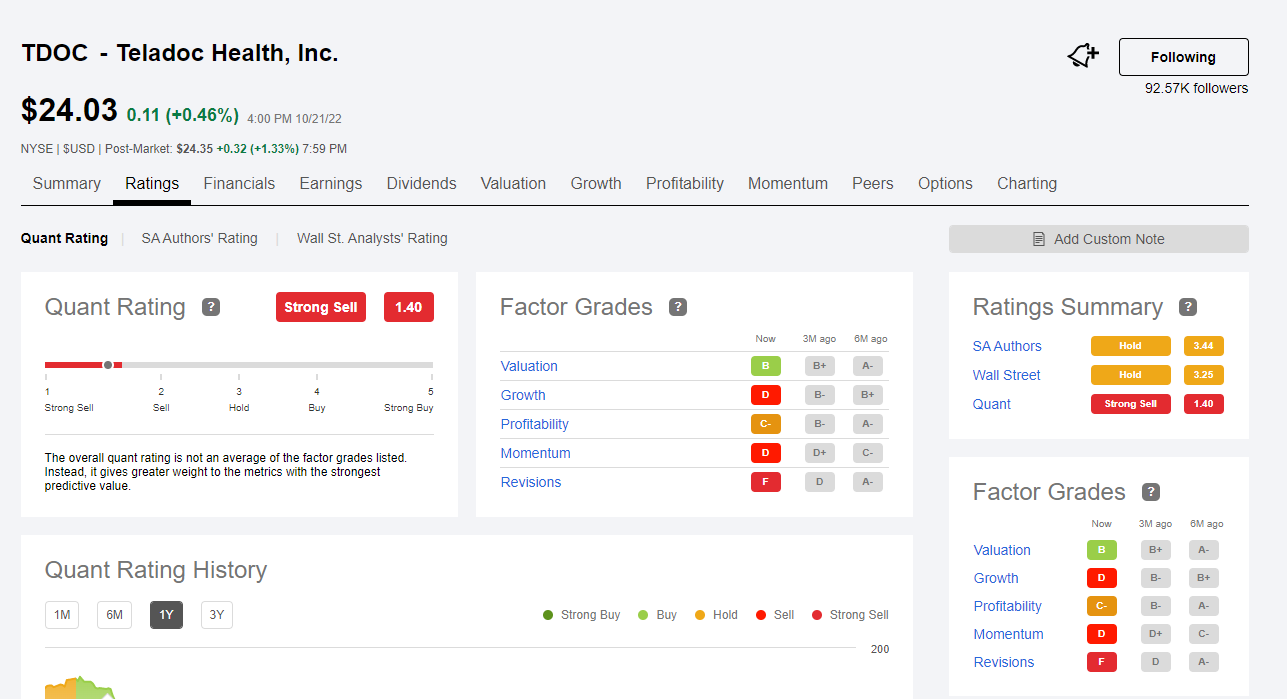This screenshot has height=699, width=1287.
Task: Open the Financials tab
Action: (239, 184)
